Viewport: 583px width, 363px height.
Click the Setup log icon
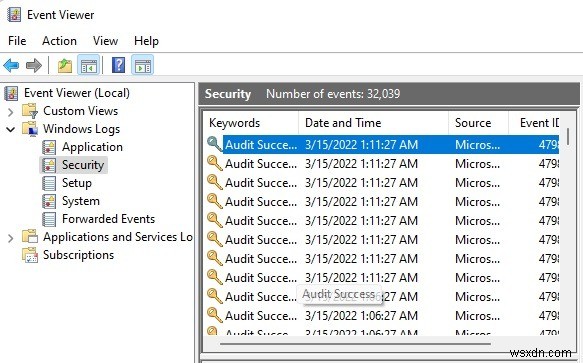click(x=49, y=183)
